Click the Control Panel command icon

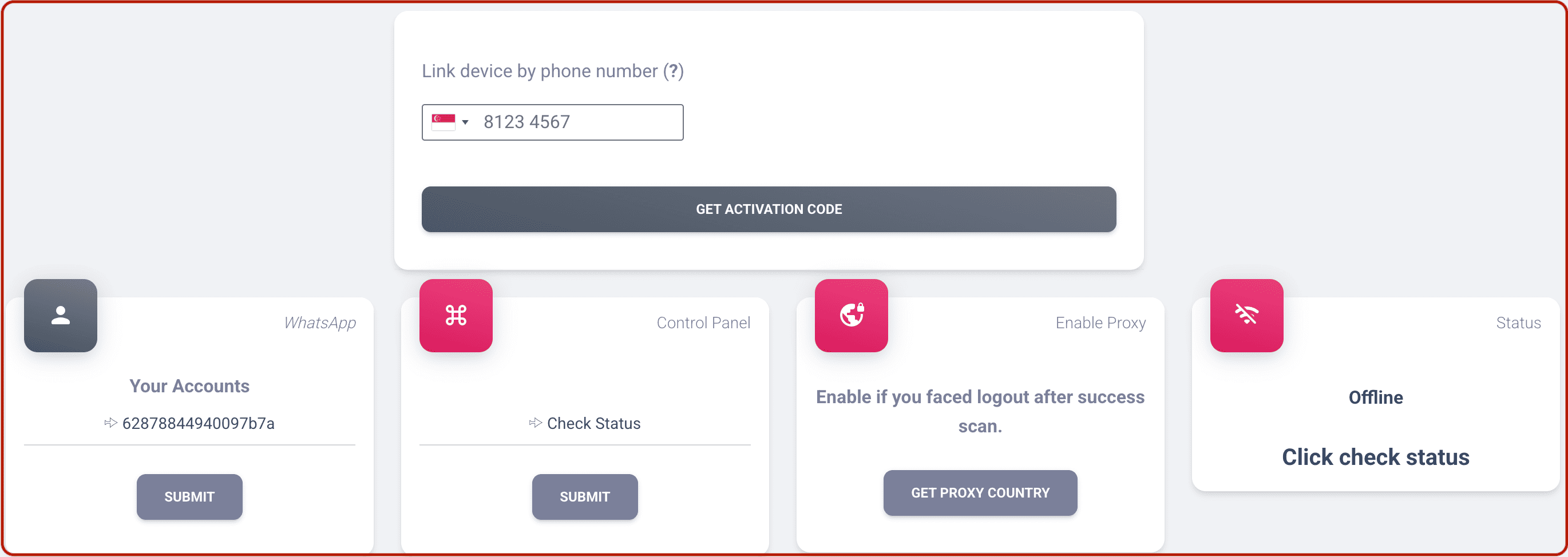click(456, 315)
